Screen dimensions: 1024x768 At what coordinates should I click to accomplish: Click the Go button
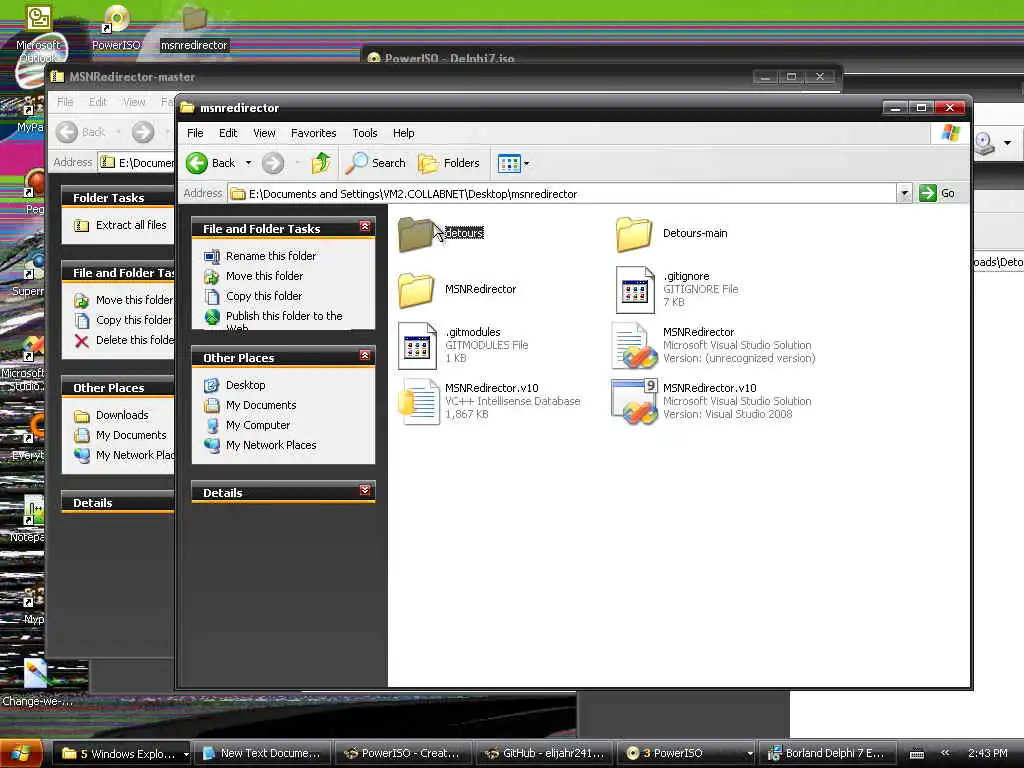[x=937, y=193]
